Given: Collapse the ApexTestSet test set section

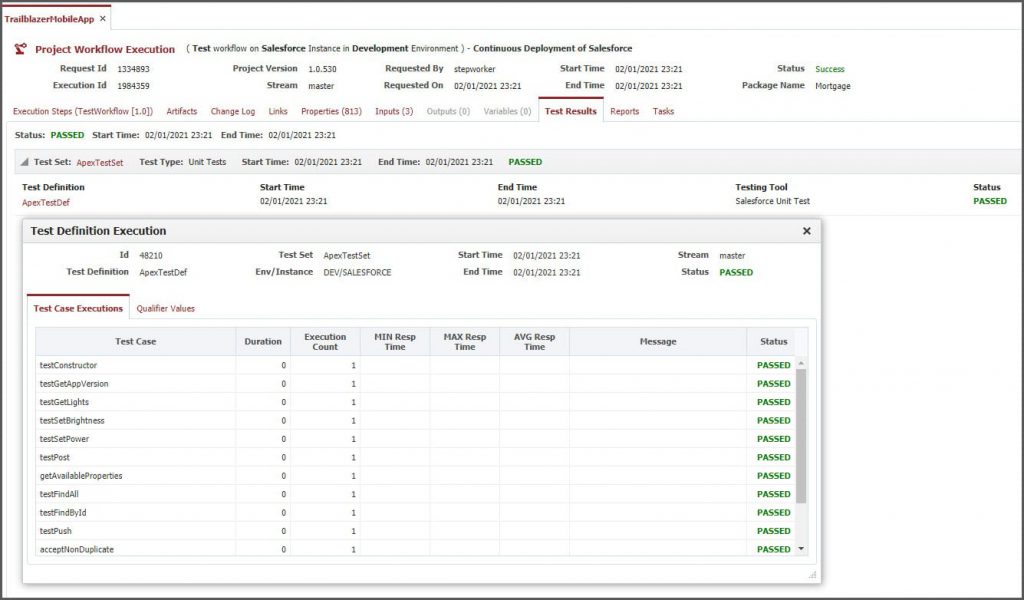Looking at the screenshot, I should point(23,161).
